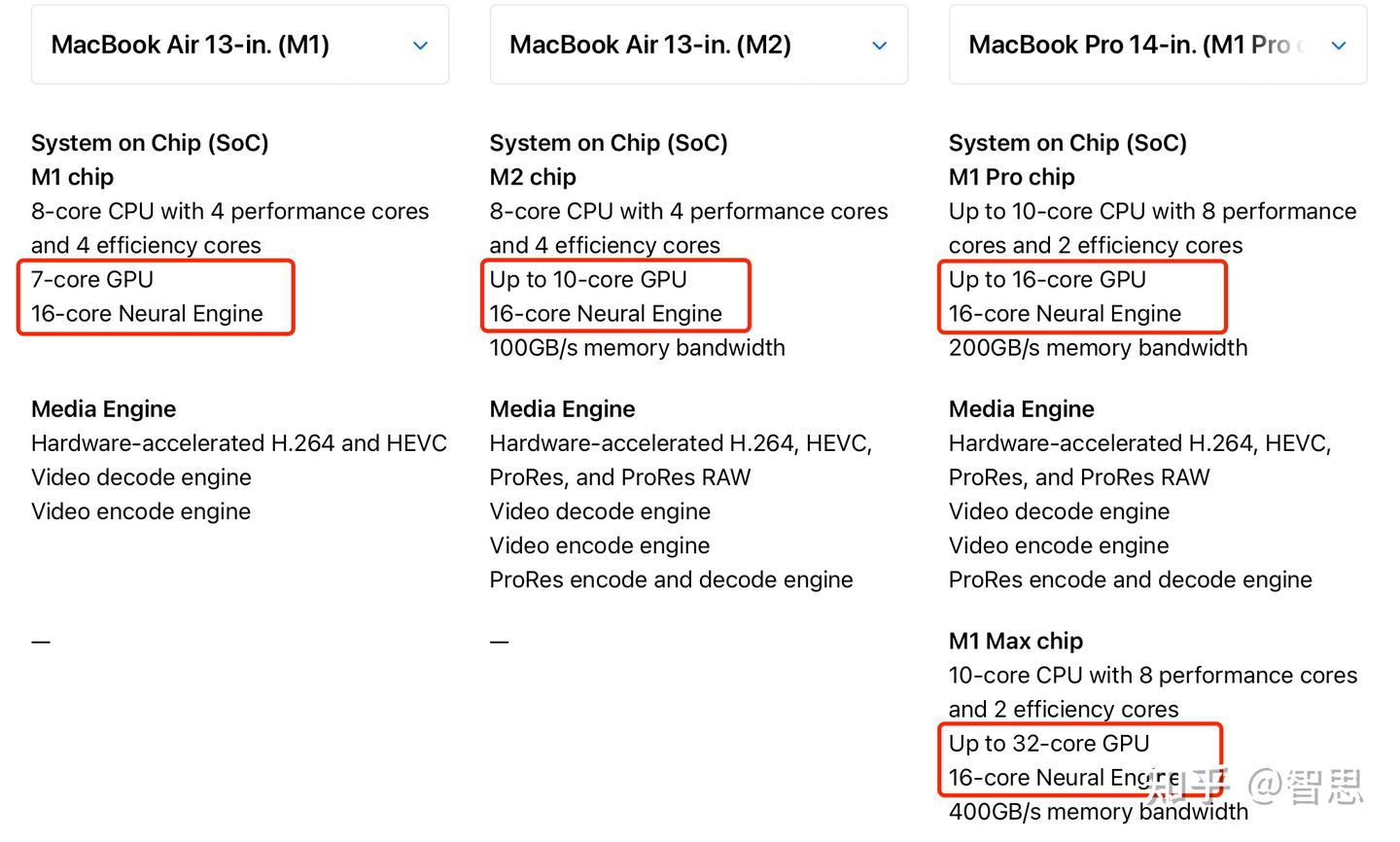Click the blue chevron in the M1 column
This screenshot has width=1400, height=842.
(x=420, y=45)
